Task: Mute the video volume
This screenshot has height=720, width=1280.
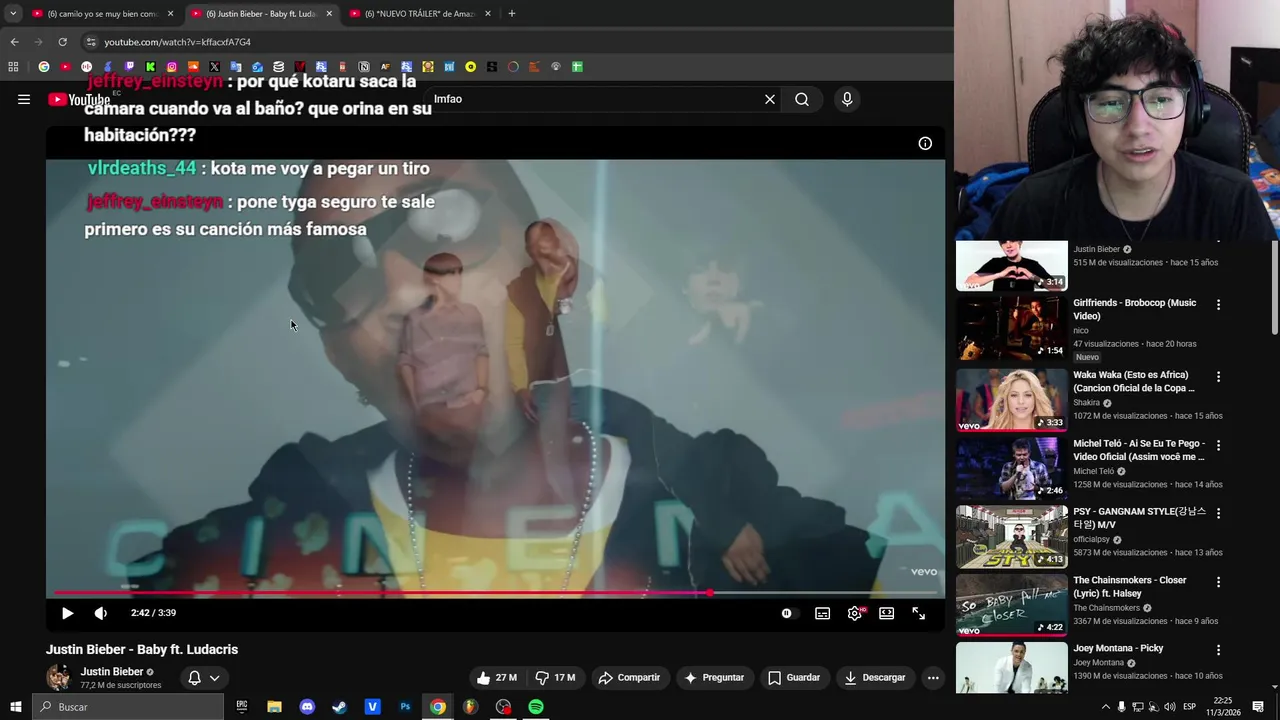Action: [100, 613]
